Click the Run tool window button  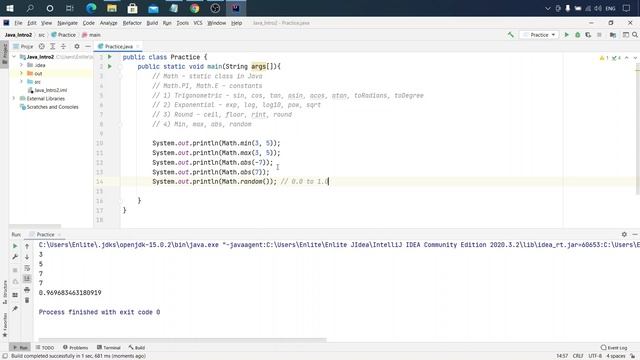pos(20,348)
